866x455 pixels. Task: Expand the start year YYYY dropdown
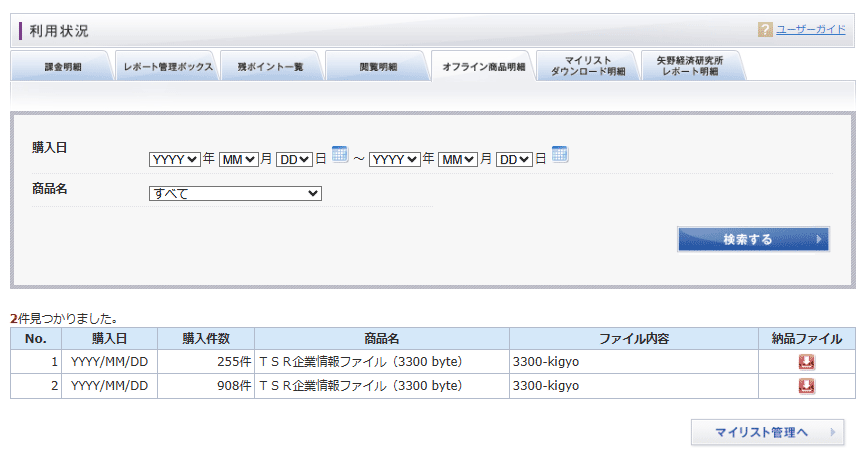[175, 159]
